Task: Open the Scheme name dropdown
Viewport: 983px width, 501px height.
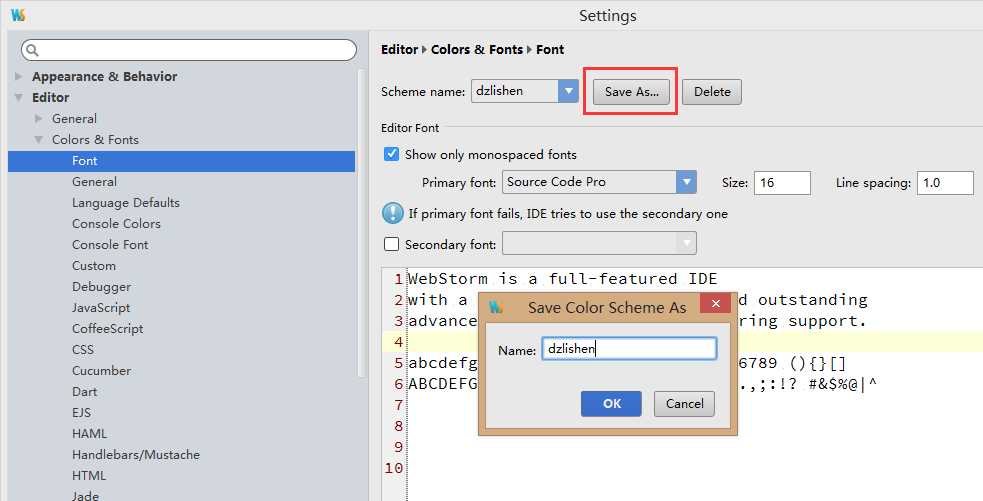Action: 568,91
